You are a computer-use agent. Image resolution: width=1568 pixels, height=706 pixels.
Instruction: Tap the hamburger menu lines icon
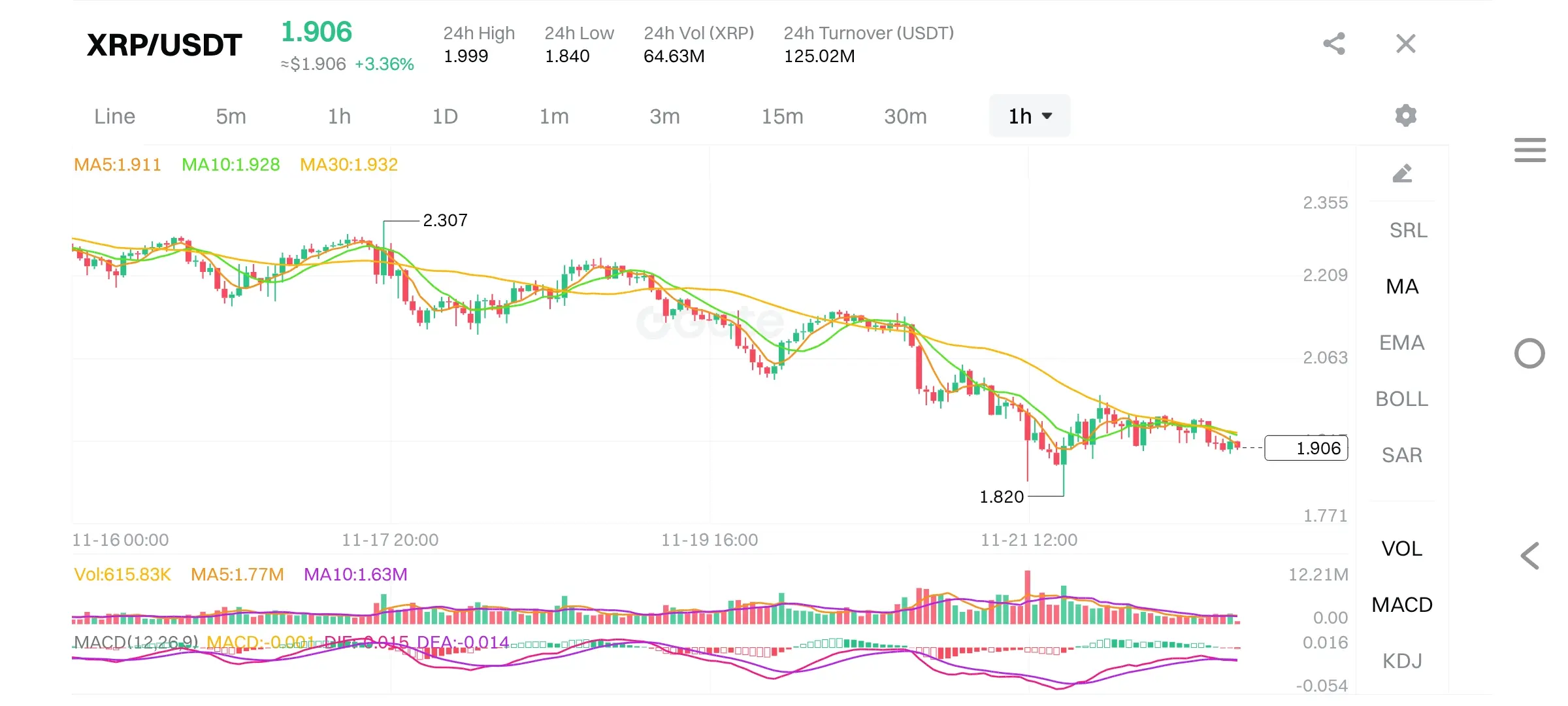(1529, 150)
